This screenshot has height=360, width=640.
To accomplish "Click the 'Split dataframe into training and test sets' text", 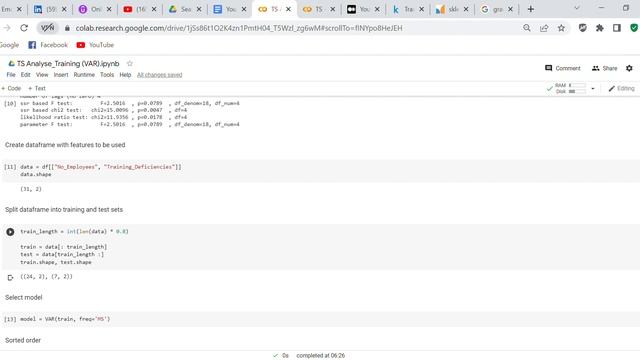I will (x=64, y=209).
